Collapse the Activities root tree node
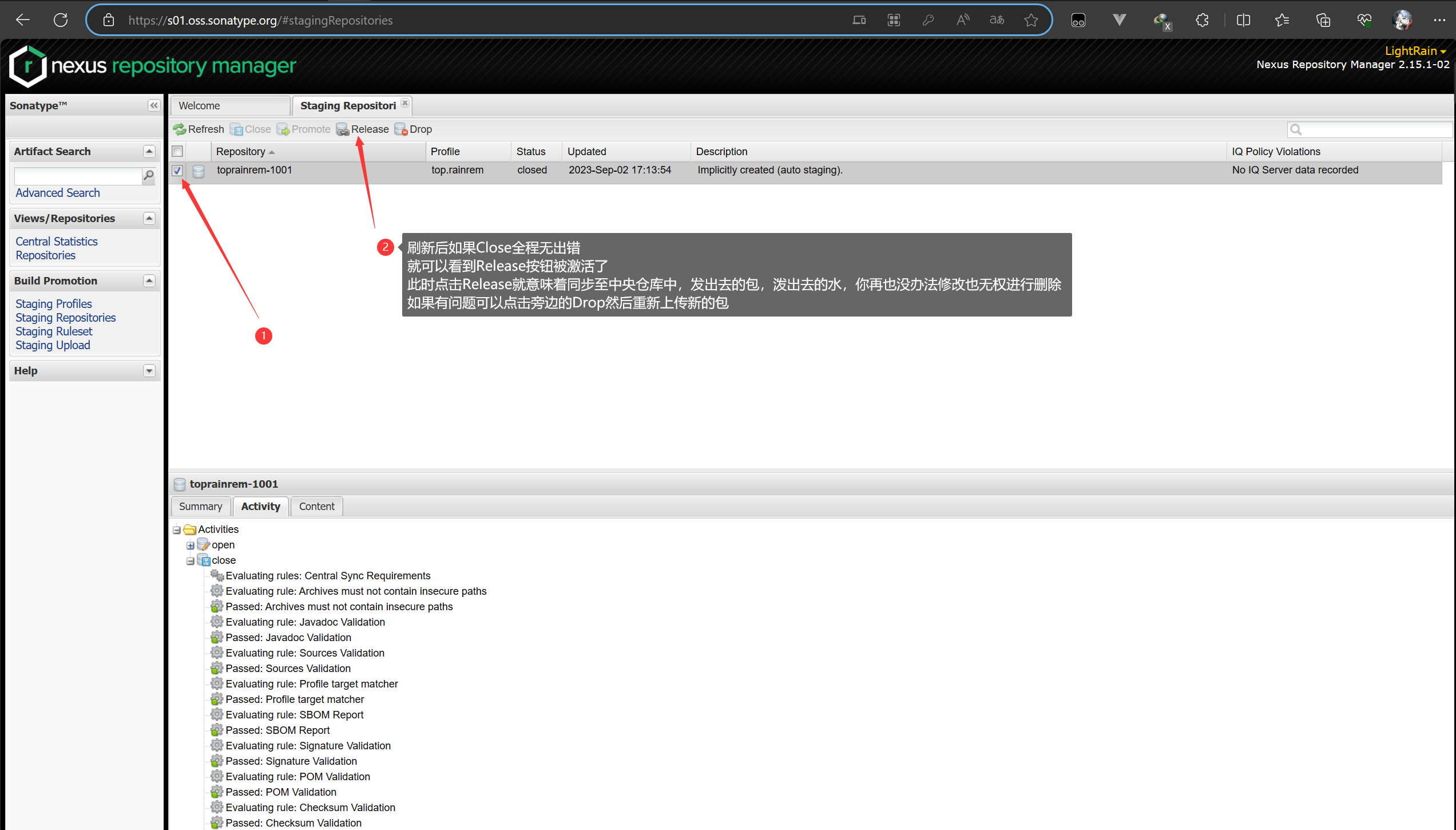 click(177, 530)
